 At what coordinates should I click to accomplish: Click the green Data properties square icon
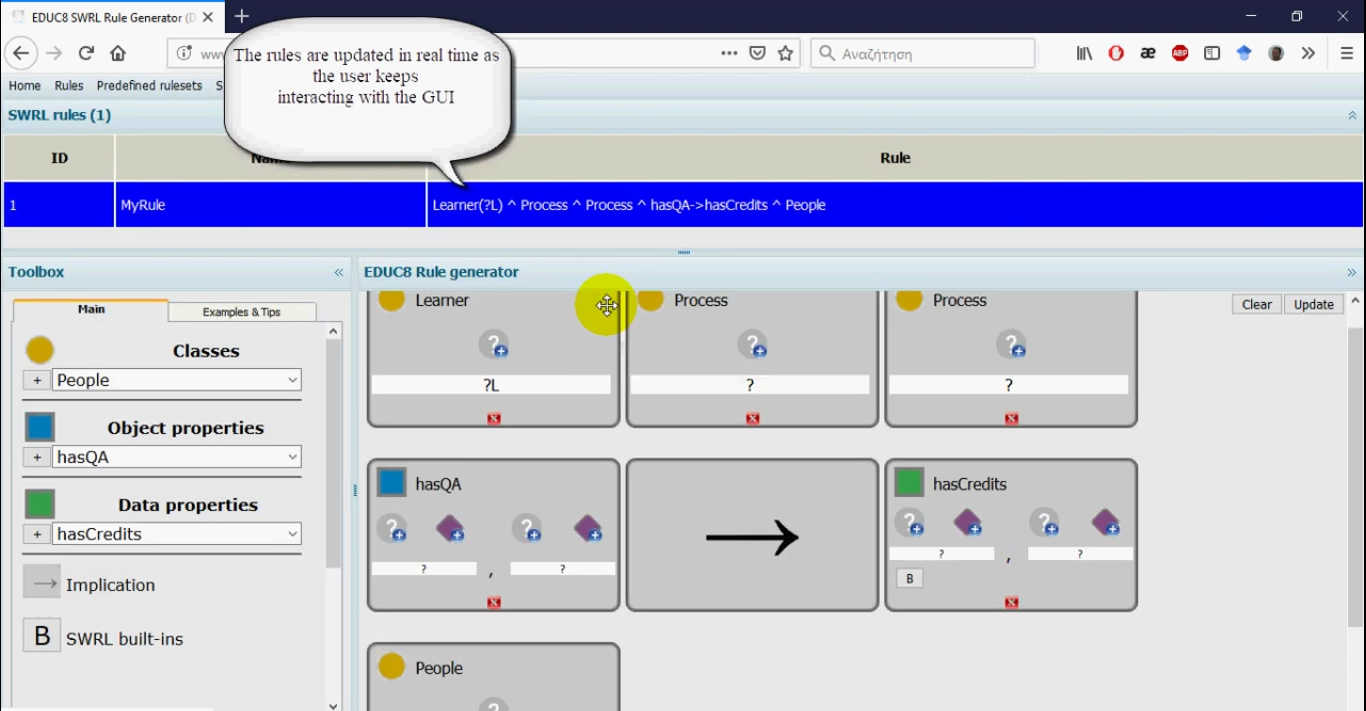(40, 504)
